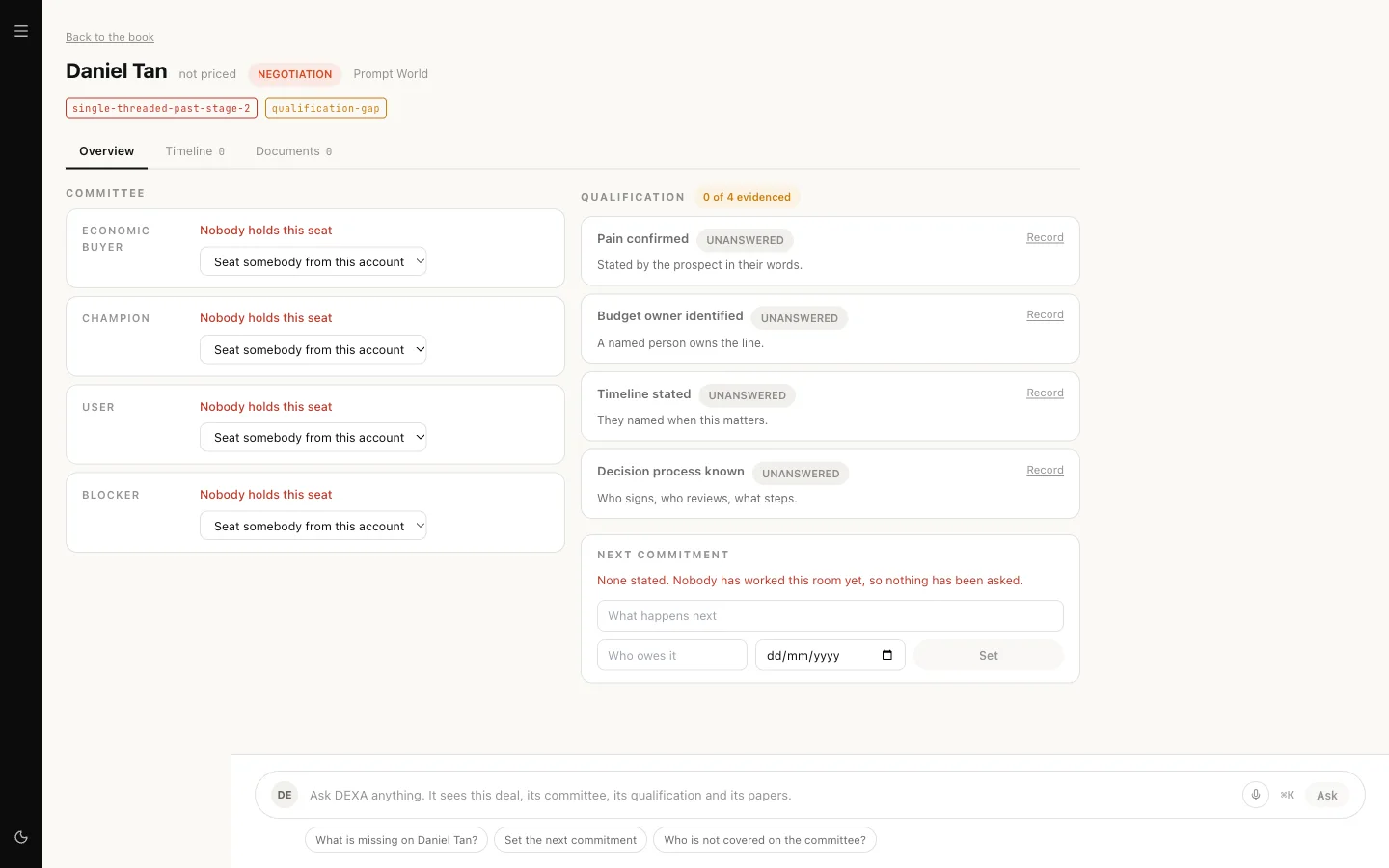Screen dimensions: 1389x868
Task: Expand Economic Buyer seat dropdown
Action: pos(313,261)
